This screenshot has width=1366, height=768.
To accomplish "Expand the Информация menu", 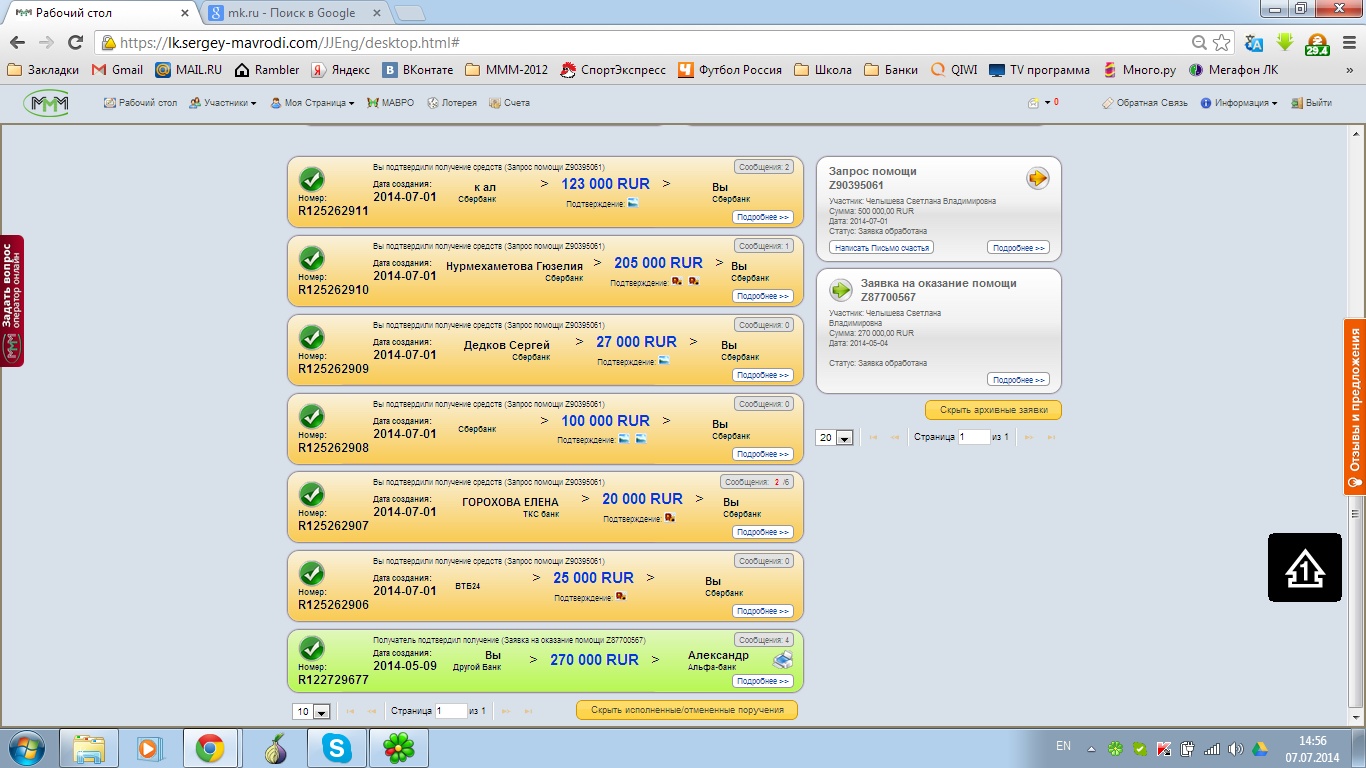I will pyautogui.click(x=1239, y=103).
